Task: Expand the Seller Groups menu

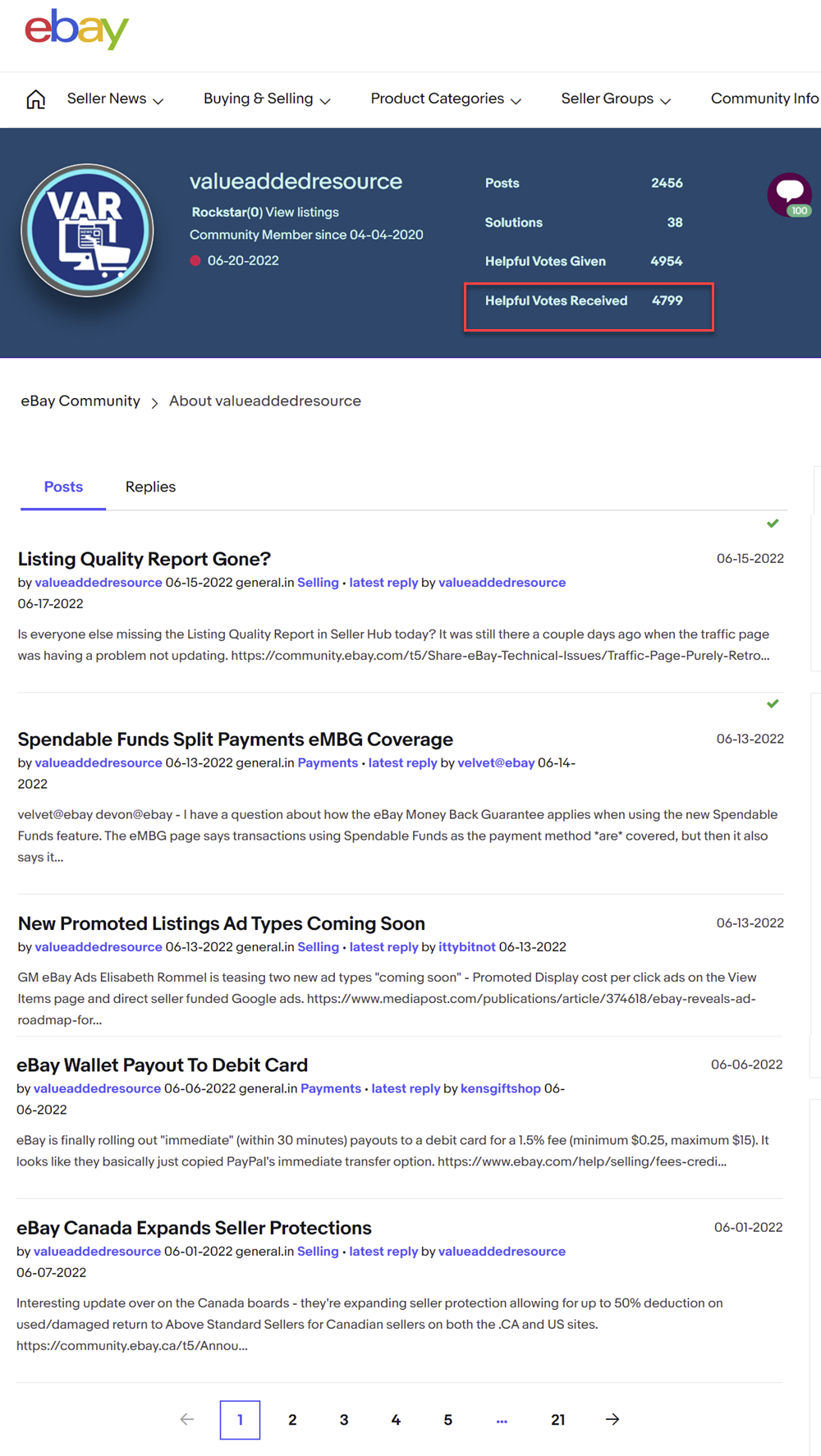Action: point(616,99)
